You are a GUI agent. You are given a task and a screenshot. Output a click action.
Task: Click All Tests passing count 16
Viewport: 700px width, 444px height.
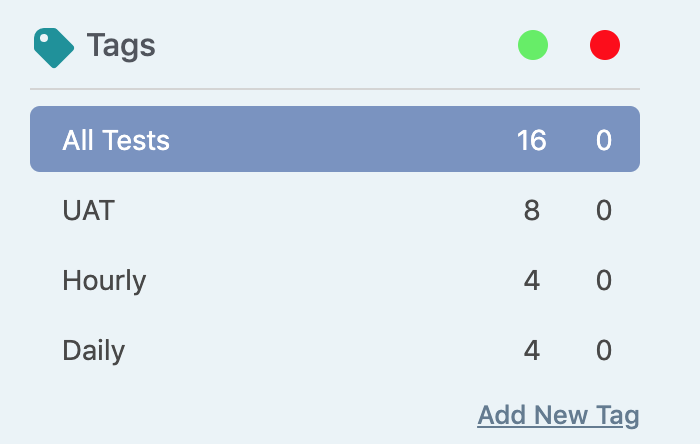(532, 140)
